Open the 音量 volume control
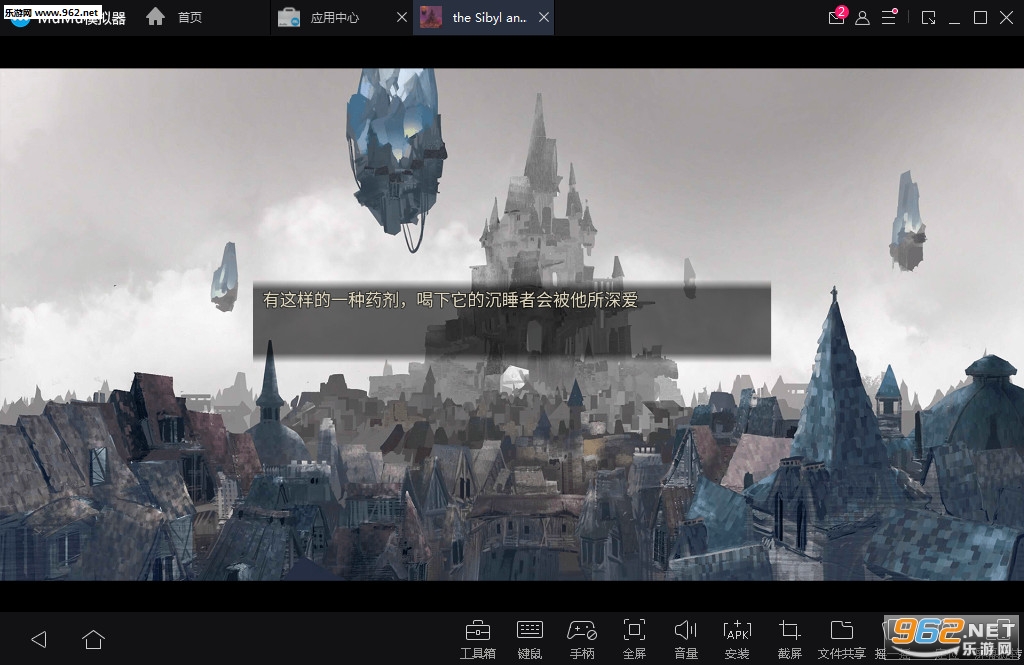The height and width of the screenshot is (665, 1024). (x=686, y=638)
